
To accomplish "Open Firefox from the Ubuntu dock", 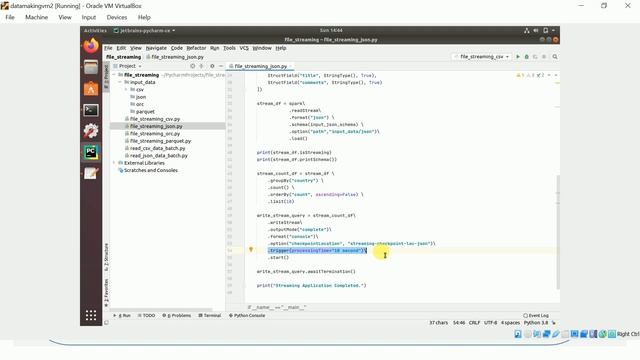I will [x=91, y=46].
